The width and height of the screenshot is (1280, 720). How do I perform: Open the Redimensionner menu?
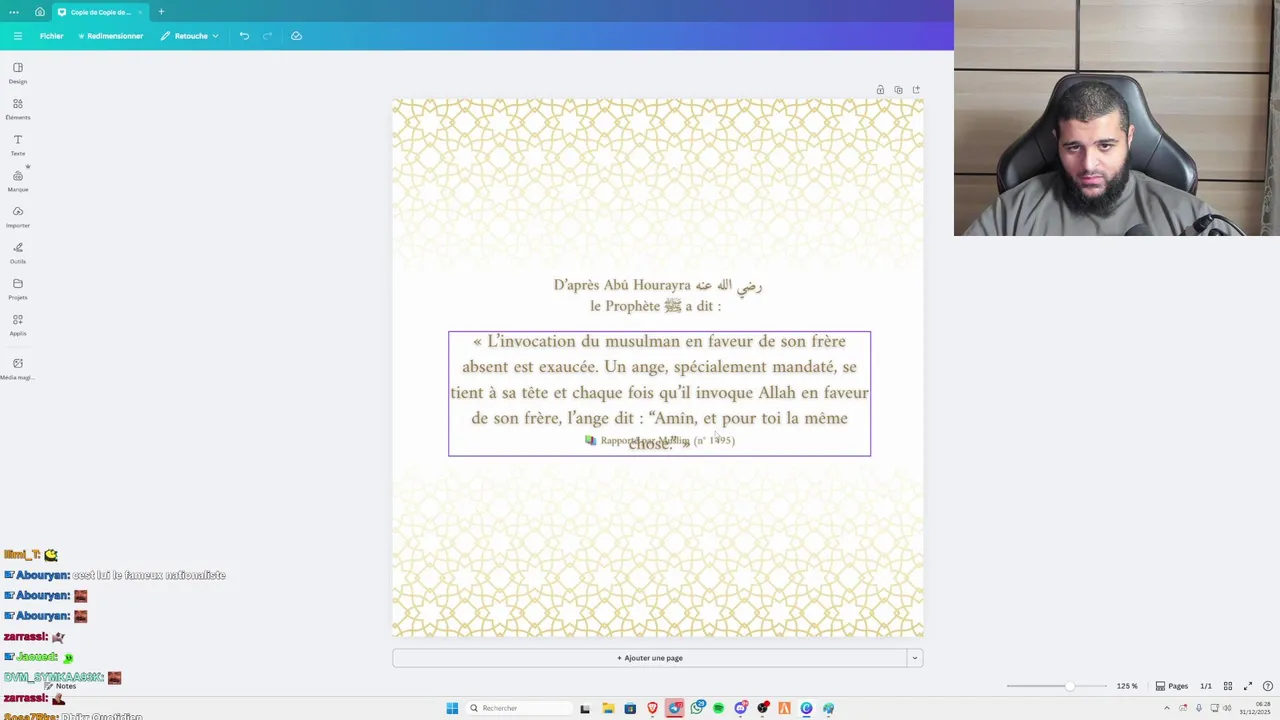pos(111,36)
